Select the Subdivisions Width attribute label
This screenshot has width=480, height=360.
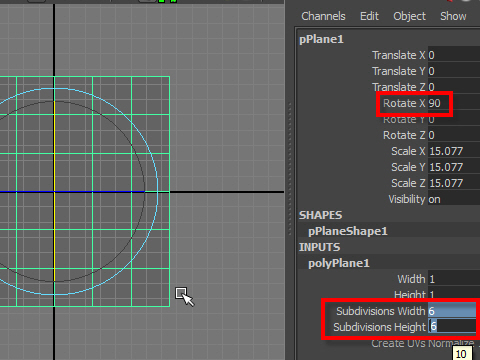[x=381, y=311]
